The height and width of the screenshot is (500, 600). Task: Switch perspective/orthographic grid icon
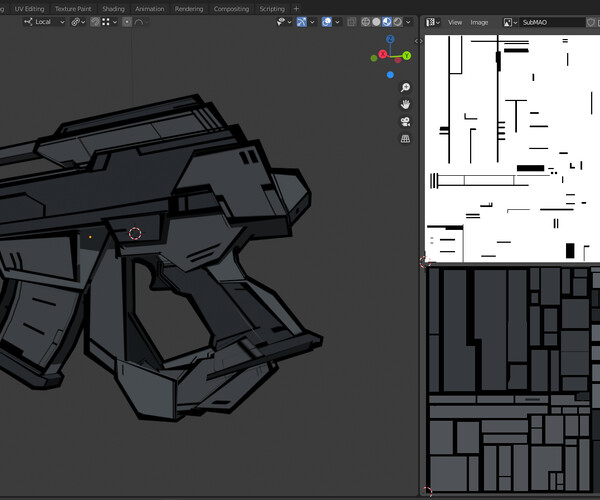pyautogui.click(x=405, y=138)
